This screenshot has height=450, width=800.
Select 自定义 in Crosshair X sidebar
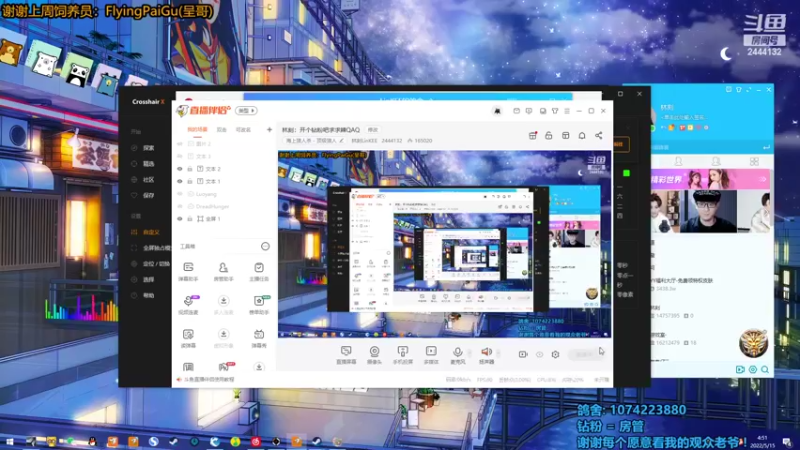tap(151, 232)
